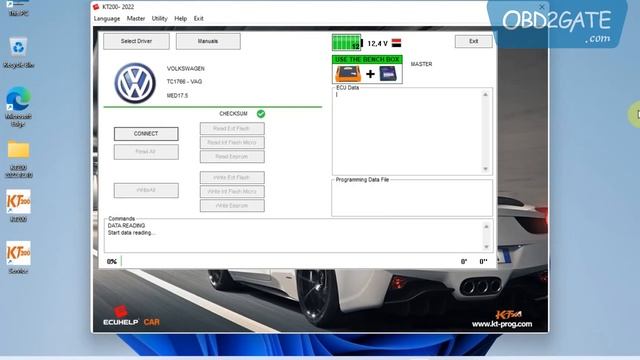640x360 pixels.
Task: Click the KT200 title bar app icon
Action: (96, 7)
